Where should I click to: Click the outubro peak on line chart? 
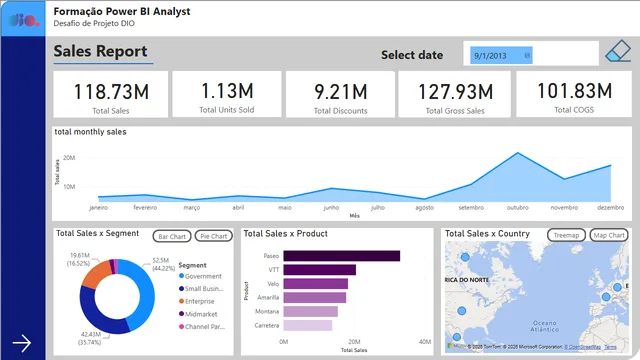click(x=518, y=153)
